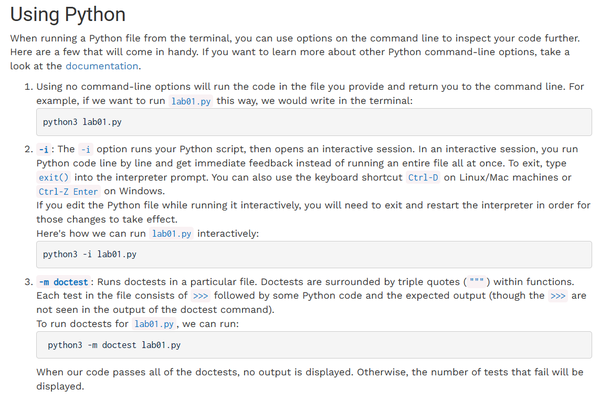Click the >>> at the line's end
Viewport: 600px width, 400px height.
pyautogui.click(x=558, y=296)
